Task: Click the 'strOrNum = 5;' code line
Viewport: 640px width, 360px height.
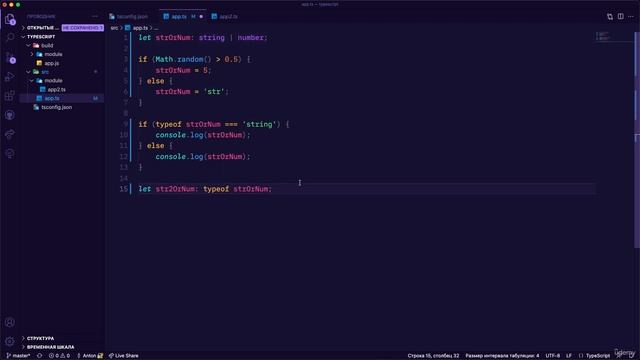Action: coord(183,70)
